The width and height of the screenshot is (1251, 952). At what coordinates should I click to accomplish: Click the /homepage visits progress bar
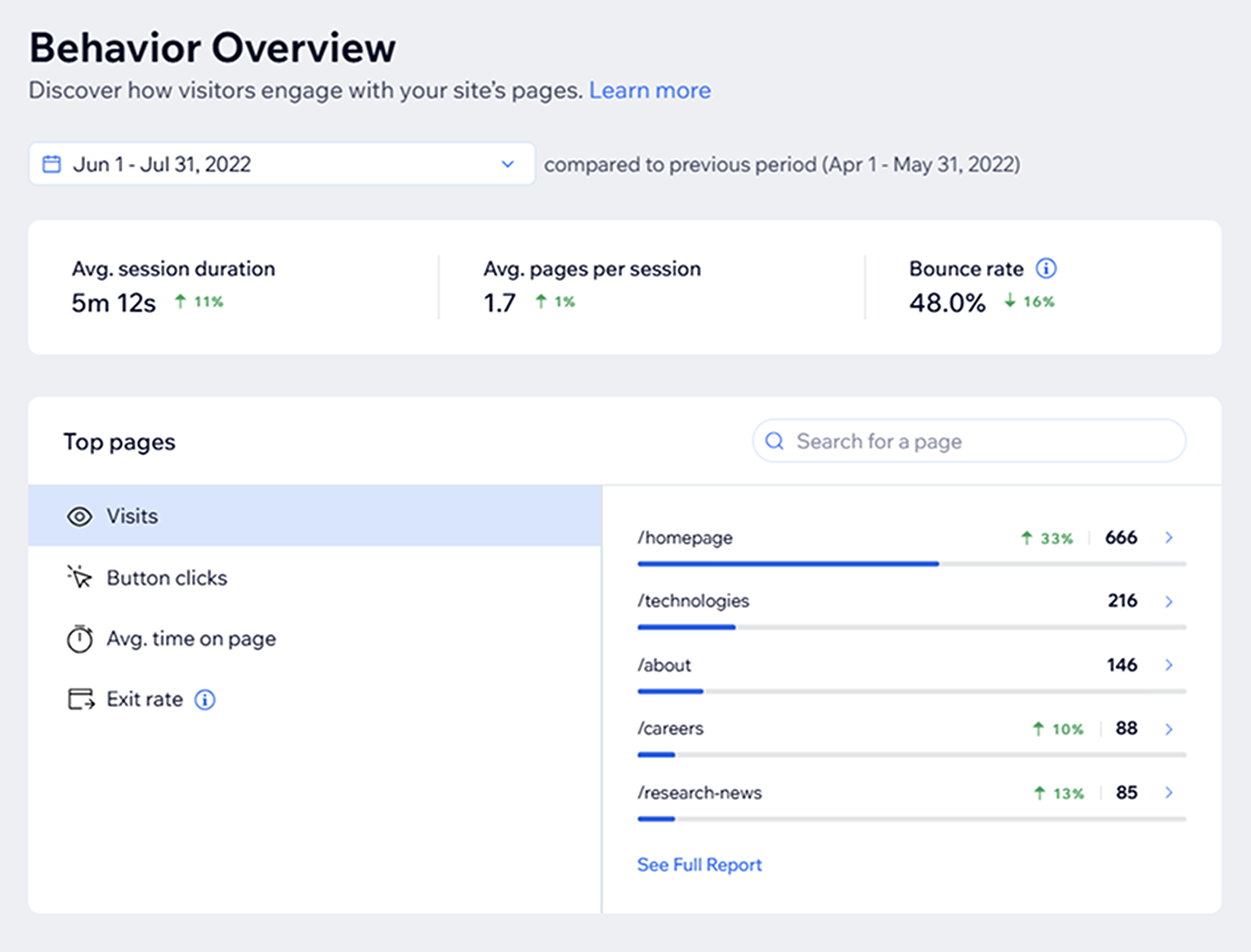coord(911,564)
